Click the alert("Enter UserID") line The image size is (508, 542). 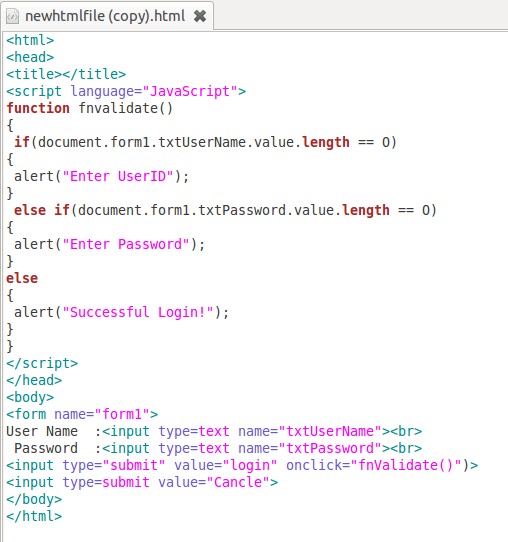pos(102,177)
